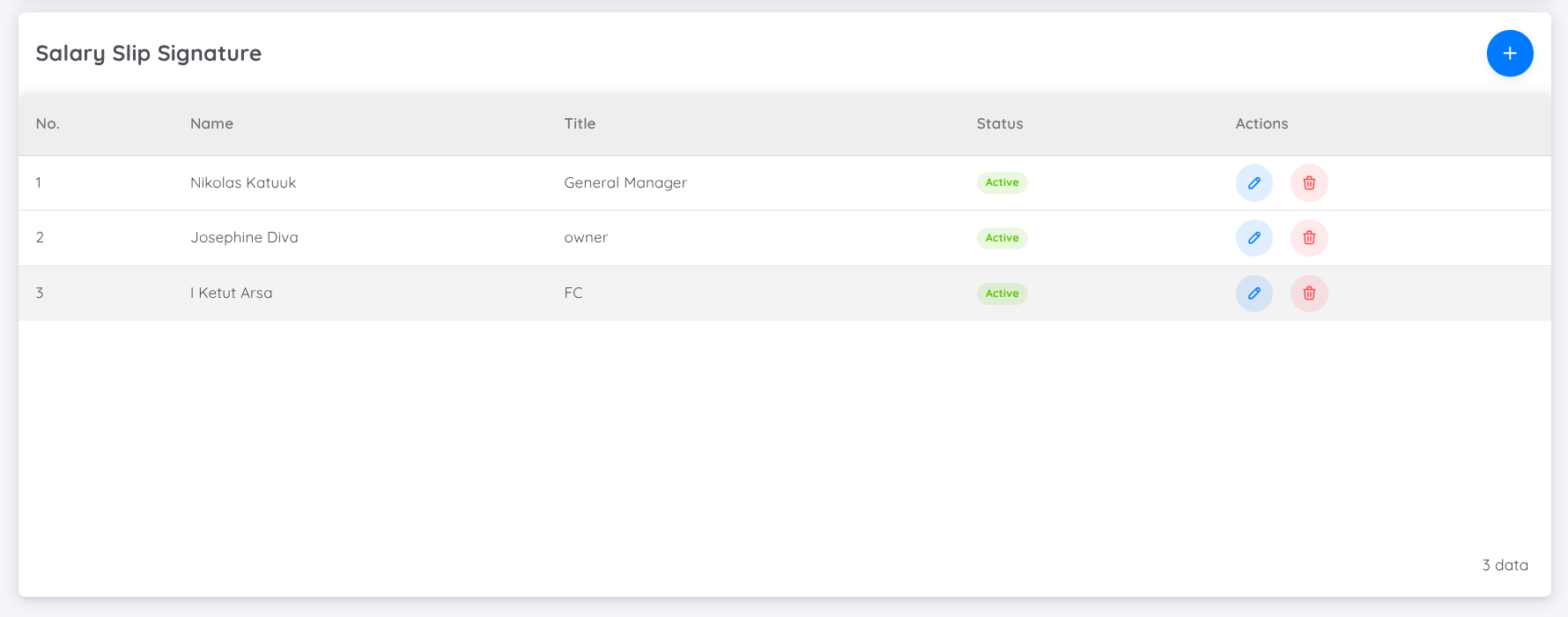Select the Nikolas Katuuk name cell
The image size is (1568, 617).
point(243,183)
